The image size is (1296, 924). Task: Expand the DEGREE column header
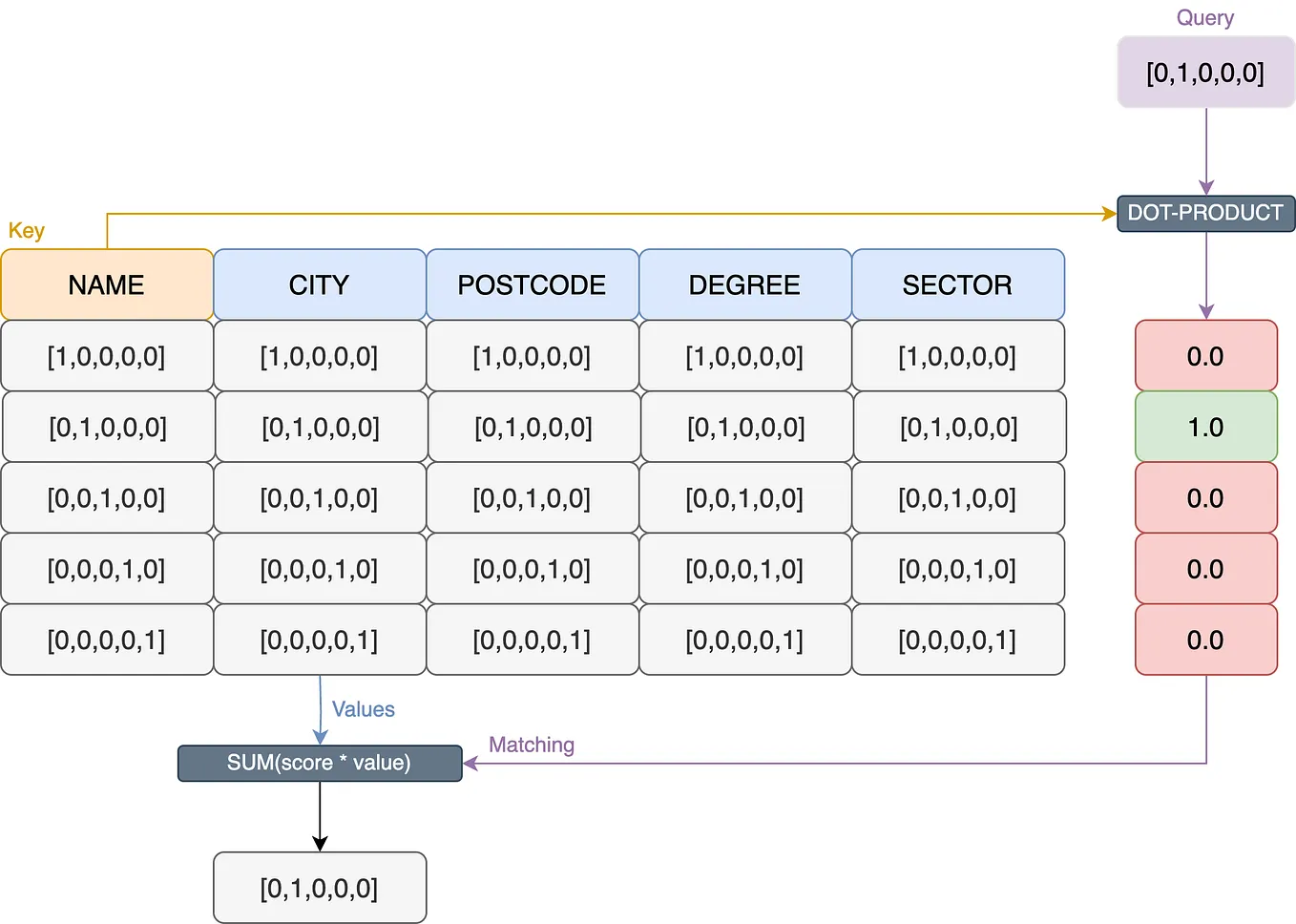click(744, 284)
